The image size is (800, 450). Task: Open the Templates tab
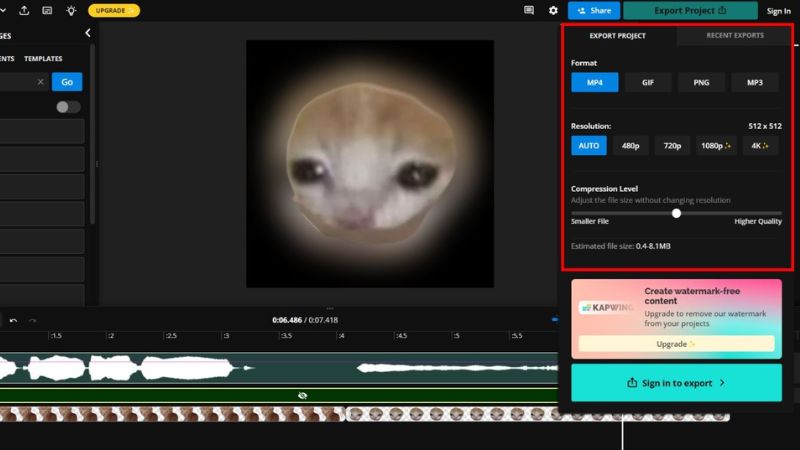coord(43,59)
